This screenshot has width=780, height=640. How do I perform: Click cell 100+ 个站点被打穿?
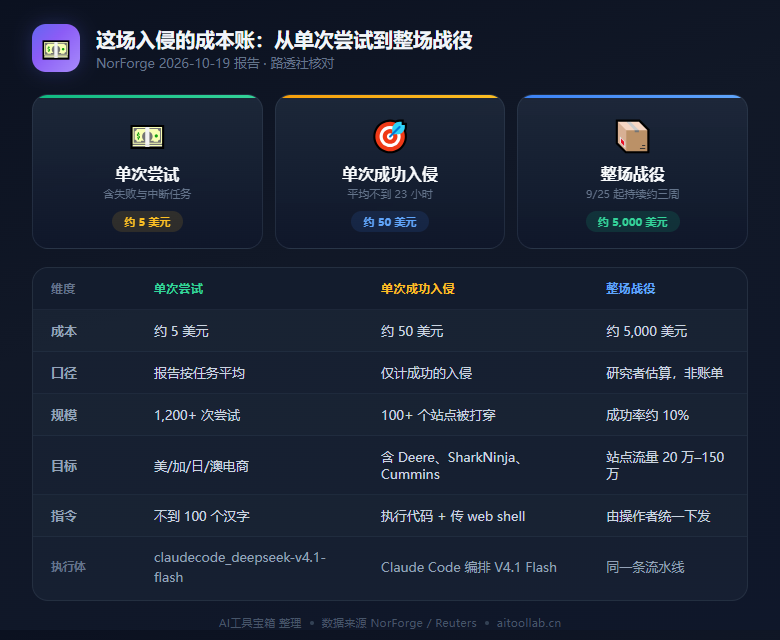[438, 415]
